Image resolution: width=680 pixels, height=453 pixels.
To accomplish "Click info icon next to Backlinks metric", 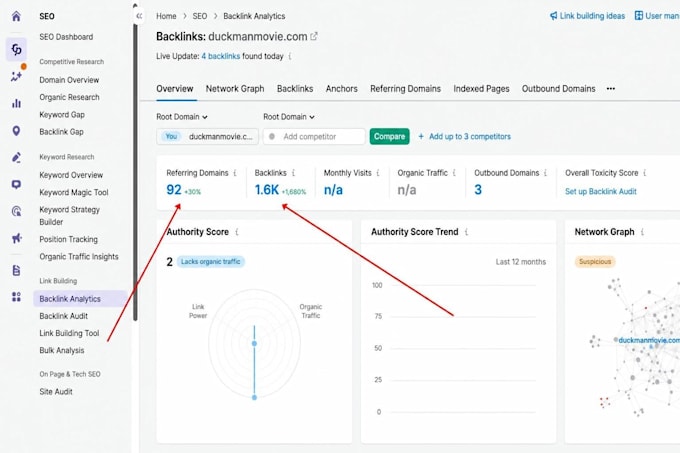I will click(293, 173).
